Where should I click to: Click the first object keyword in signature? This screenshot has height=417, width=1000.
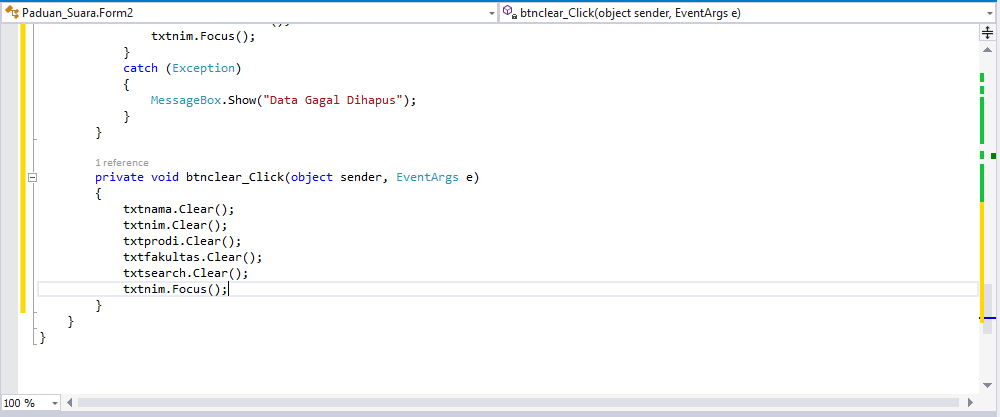point(312,177)
